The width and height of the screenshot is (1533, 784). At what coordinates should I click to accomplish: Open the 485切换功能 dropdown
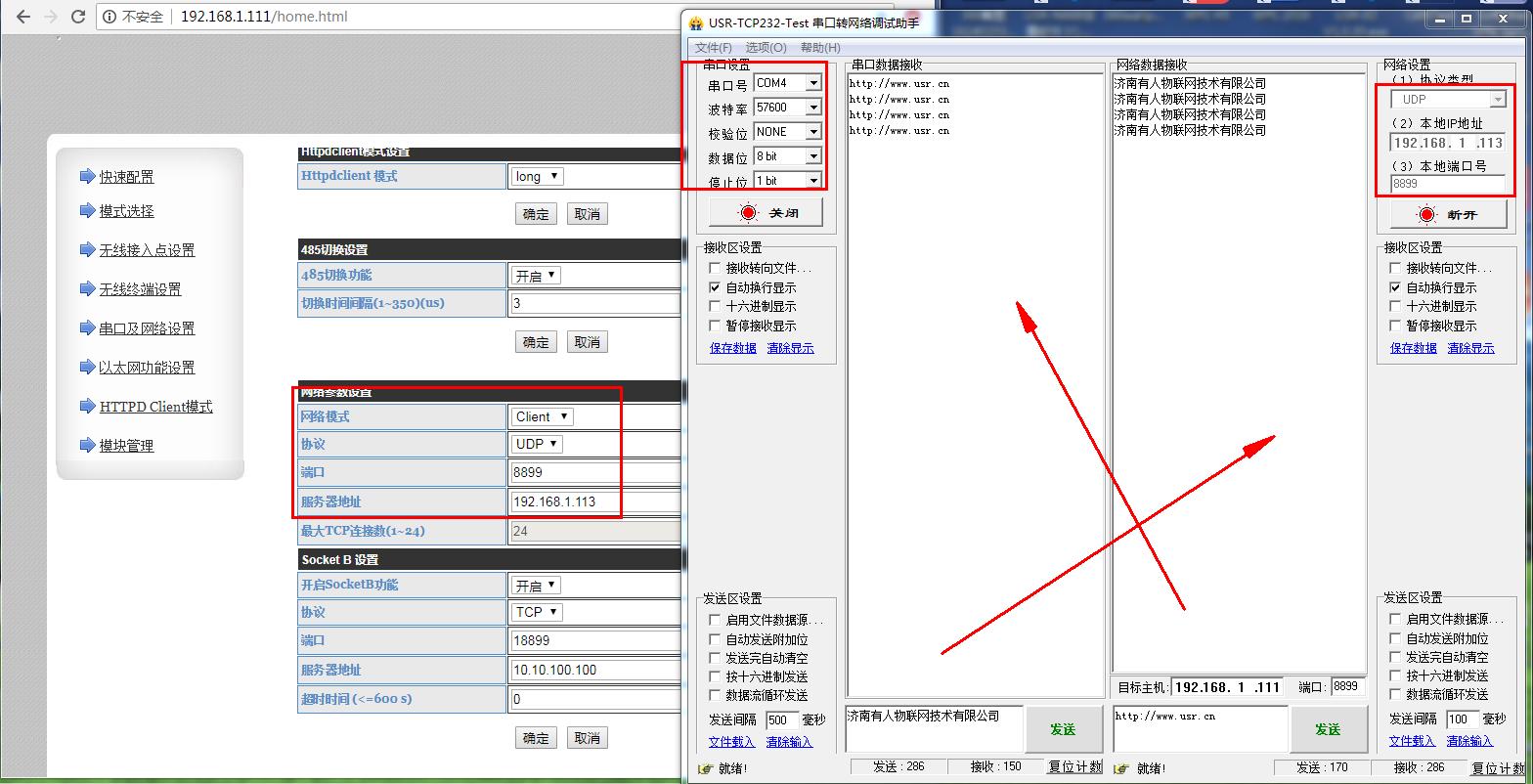point(536,276)
